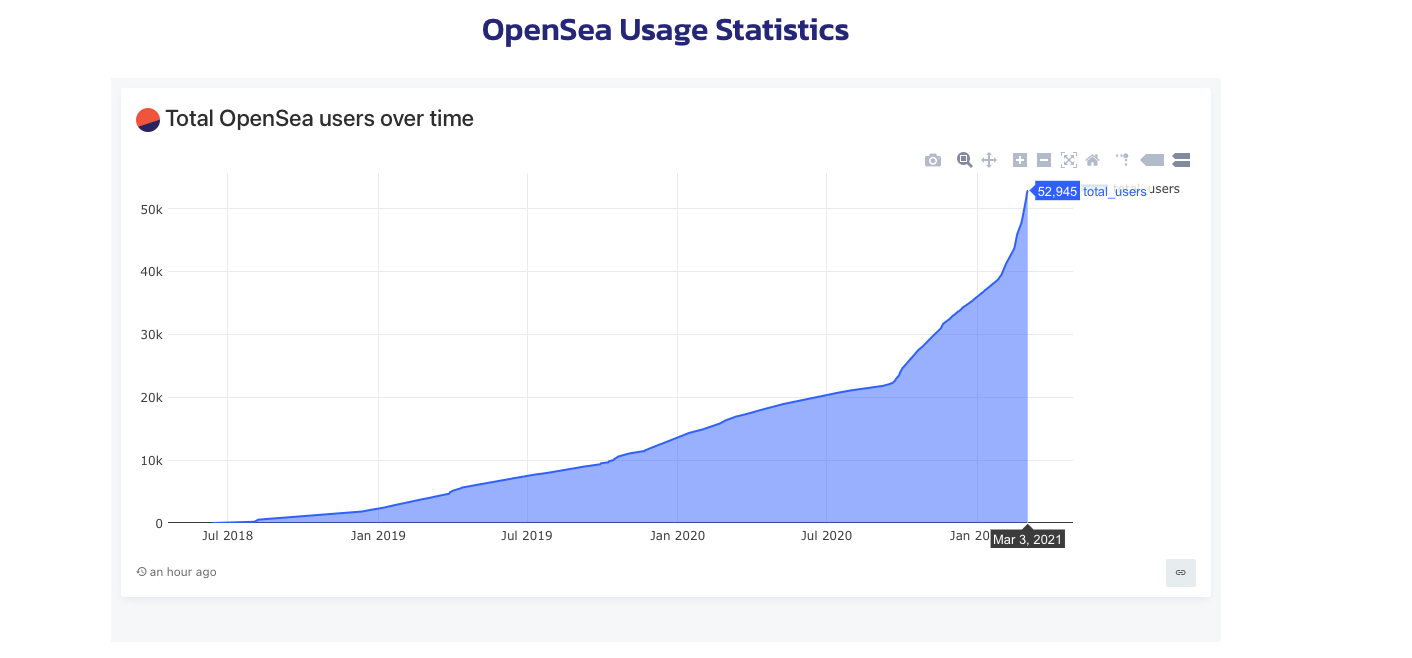Click the 'Jan 2020' x-axis label

(677, 536)
